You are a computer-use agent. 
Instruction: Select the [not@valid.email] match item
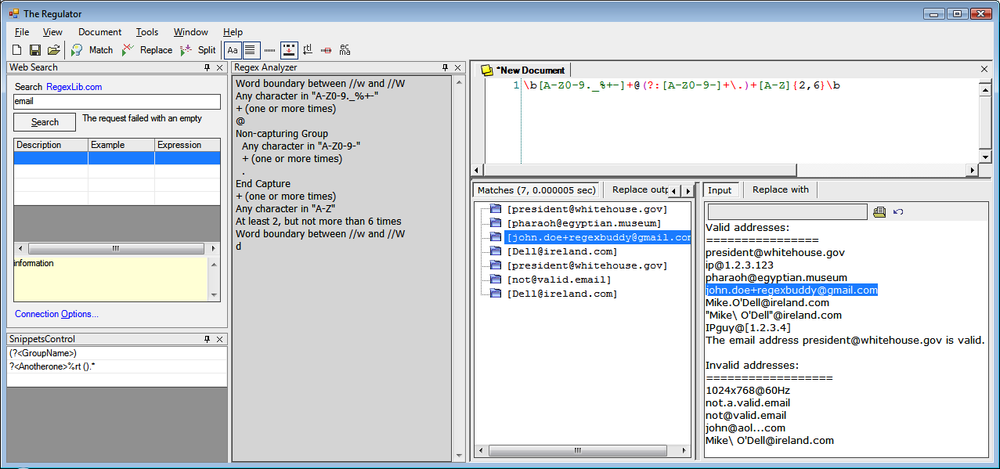(x=560, y=280)
